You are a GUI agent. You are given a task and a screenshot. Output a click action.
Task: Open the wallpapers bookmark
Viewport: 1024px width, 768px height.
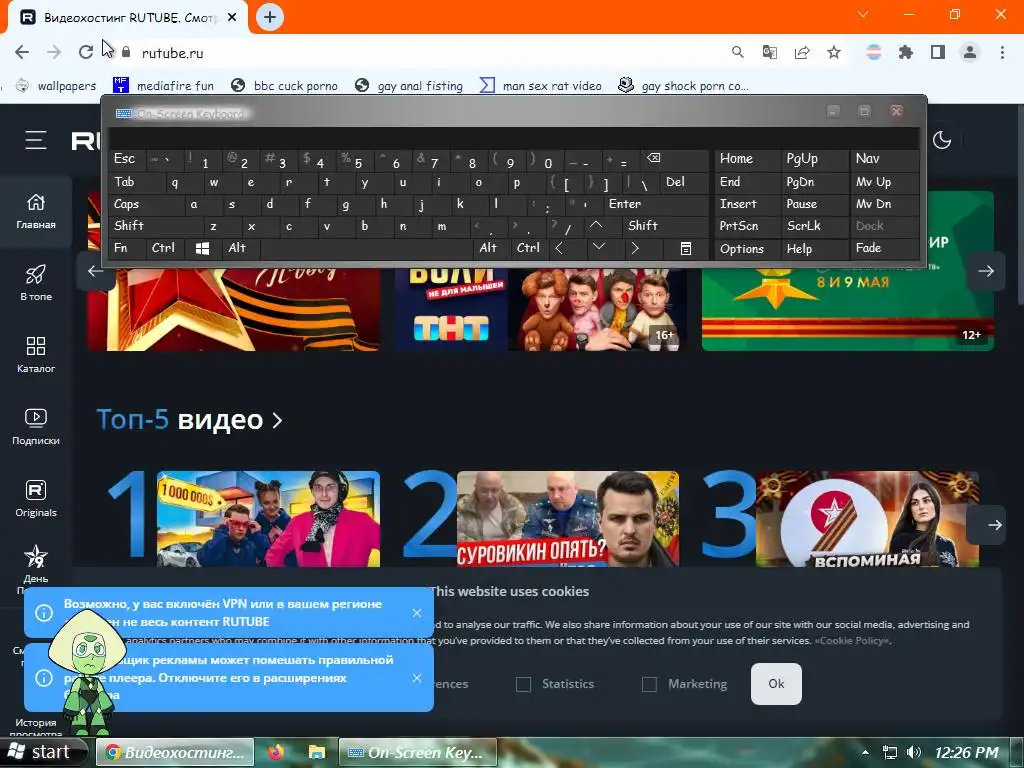[56, 86]
